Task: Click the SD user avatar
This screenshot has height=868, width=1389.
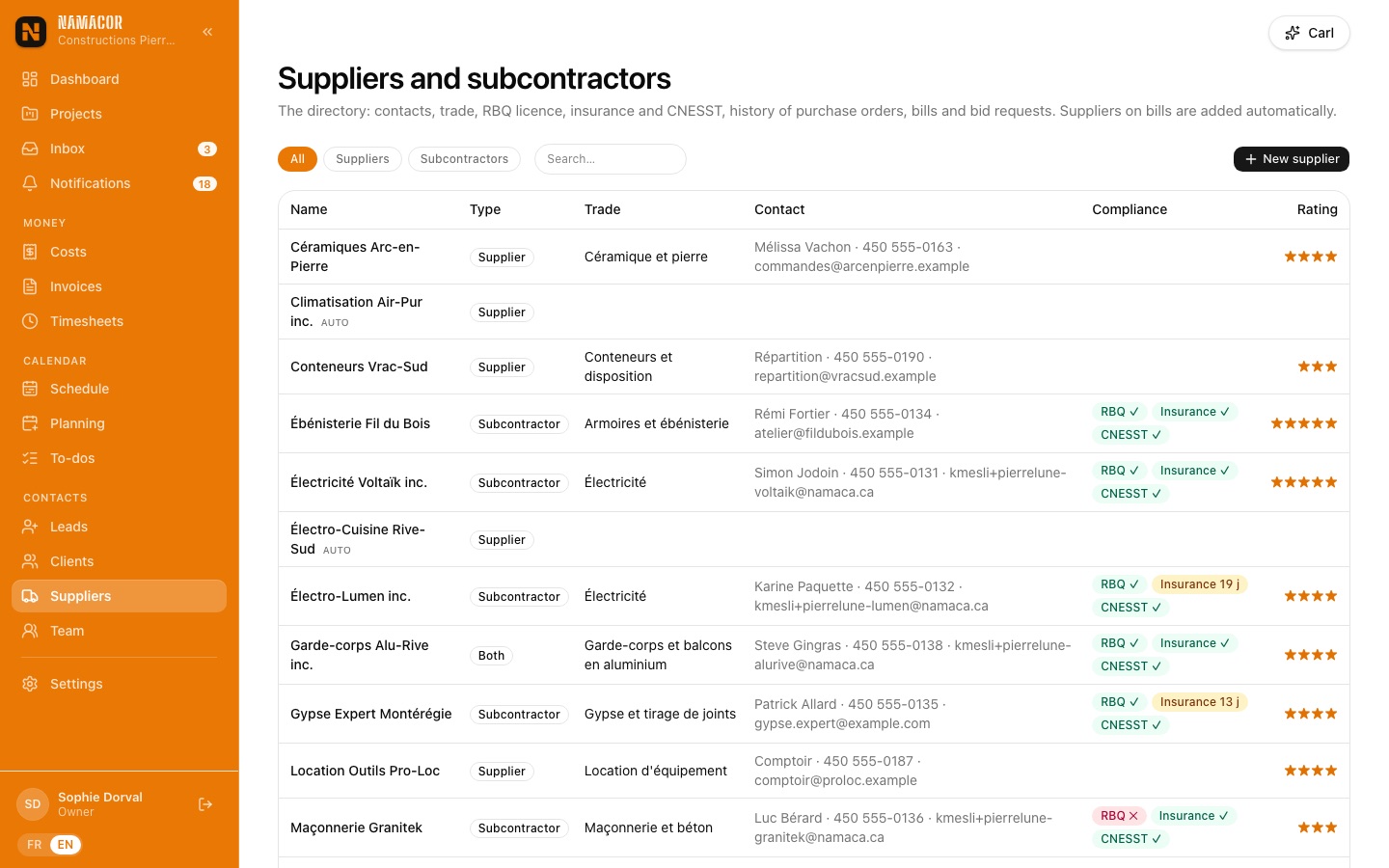Action: click(33, 804)
